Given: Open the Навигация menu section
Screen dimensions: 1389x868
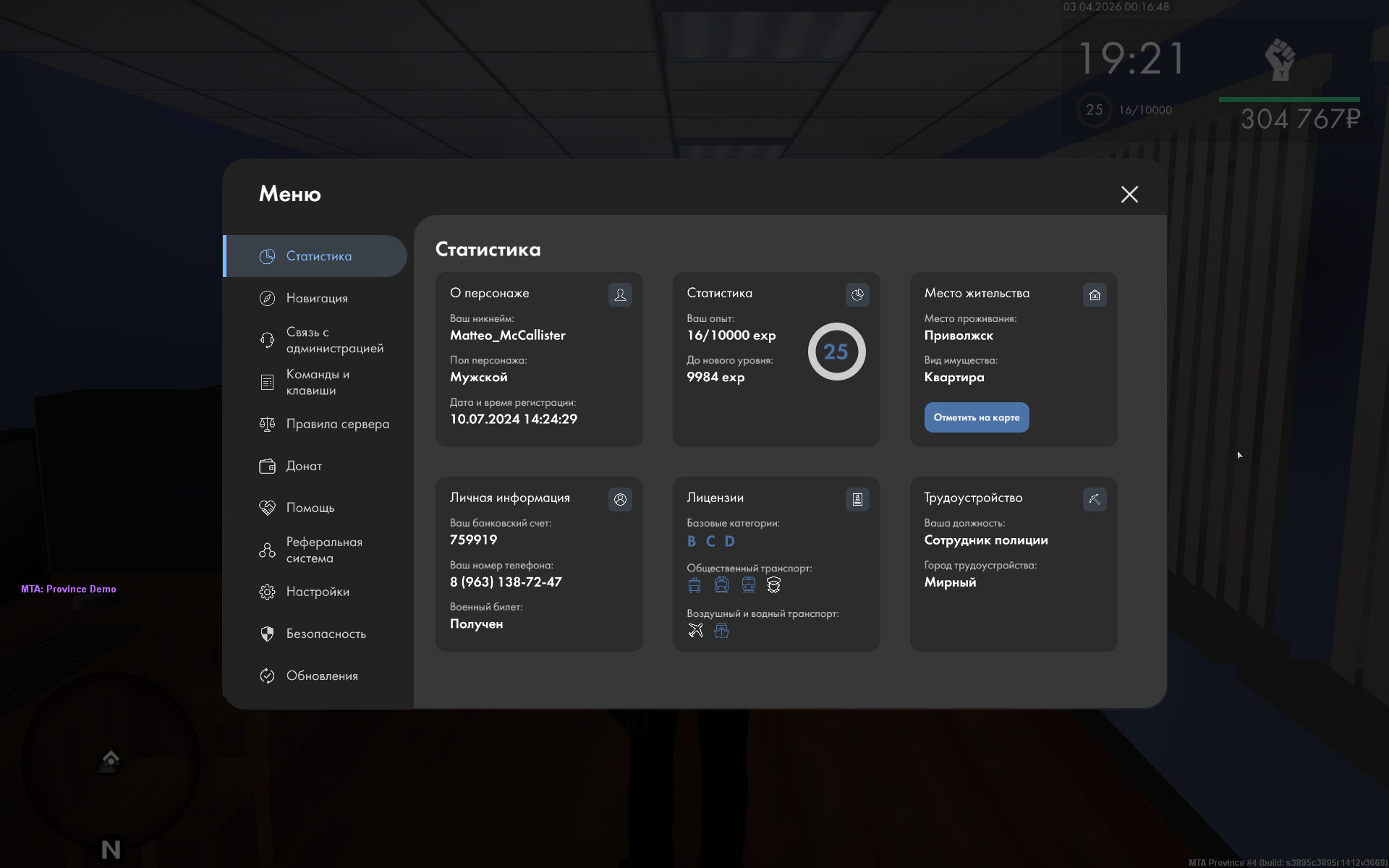Looking at the screenshot, I should click(x=317, y=298).
